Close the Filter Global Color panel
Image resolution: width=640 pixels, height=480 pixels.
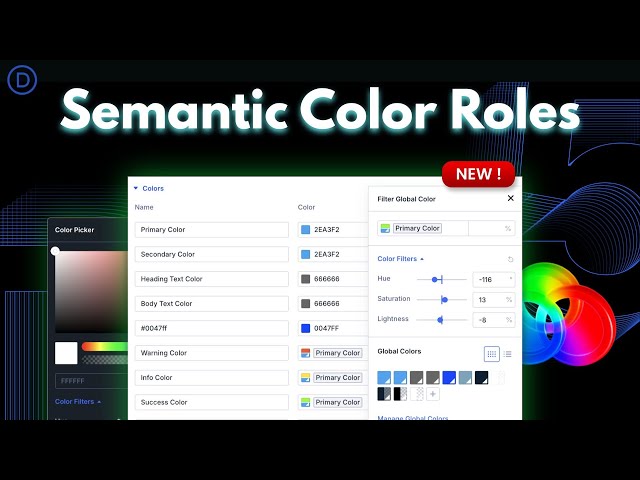coord(510,198)
